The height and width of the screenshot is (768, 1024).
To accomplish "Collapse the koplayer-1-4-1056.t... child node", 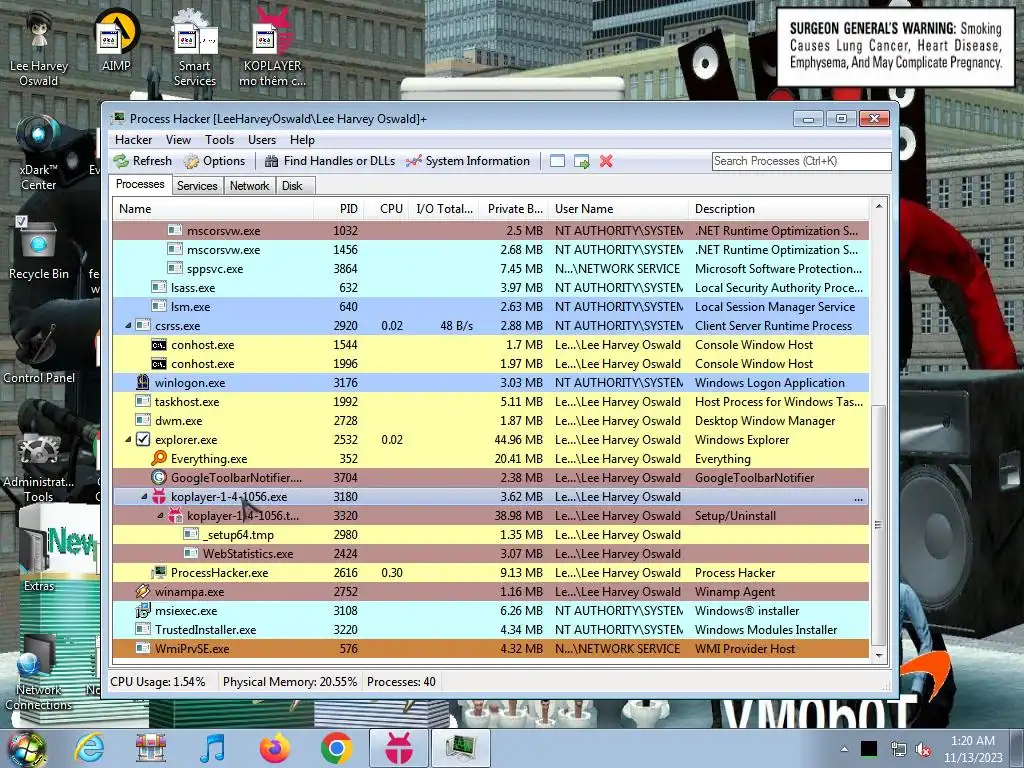I will [x=161, y=516].
